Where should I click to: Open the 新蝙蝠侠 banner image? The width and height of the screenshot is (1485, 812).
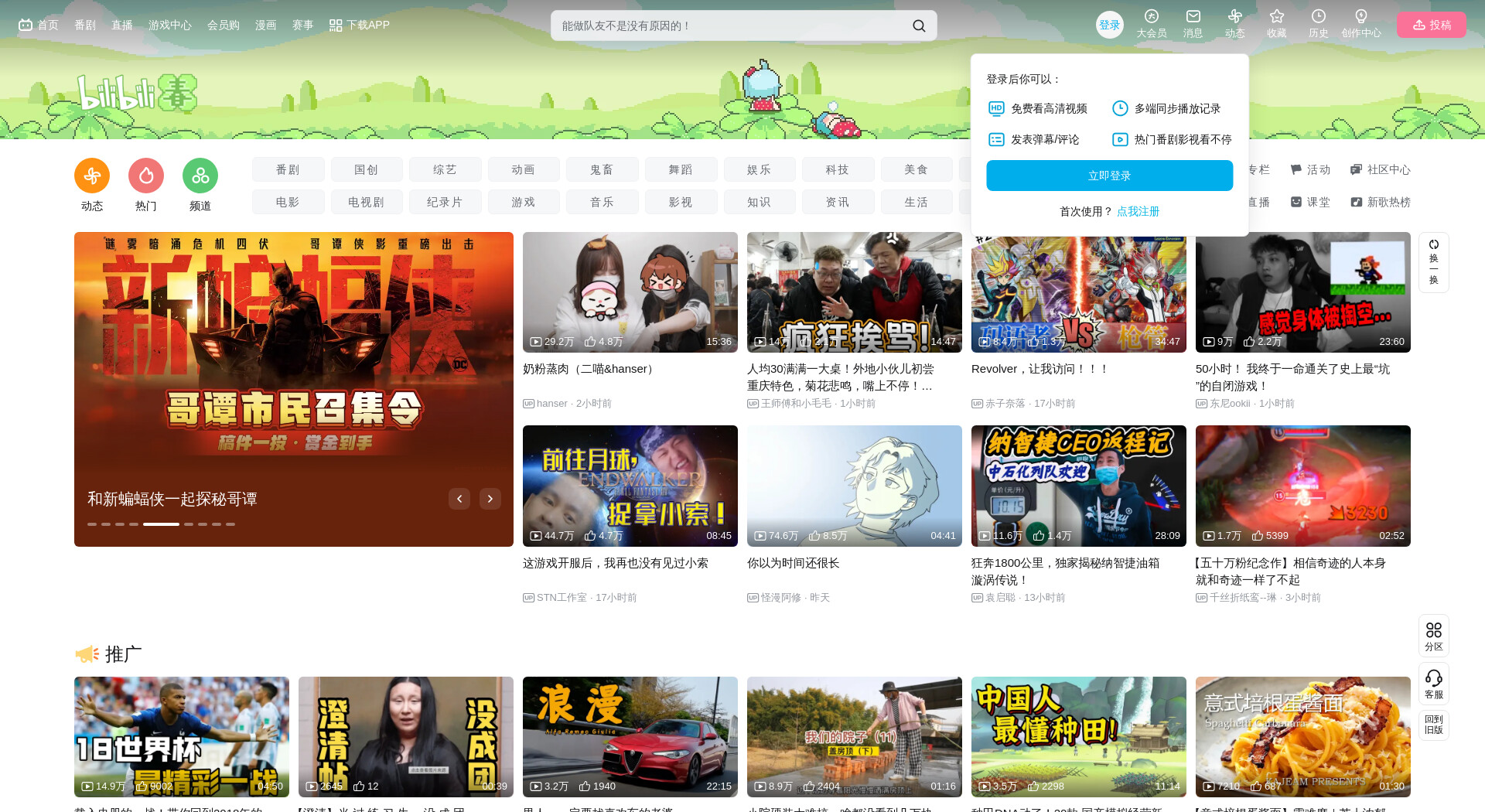(294, 389)
